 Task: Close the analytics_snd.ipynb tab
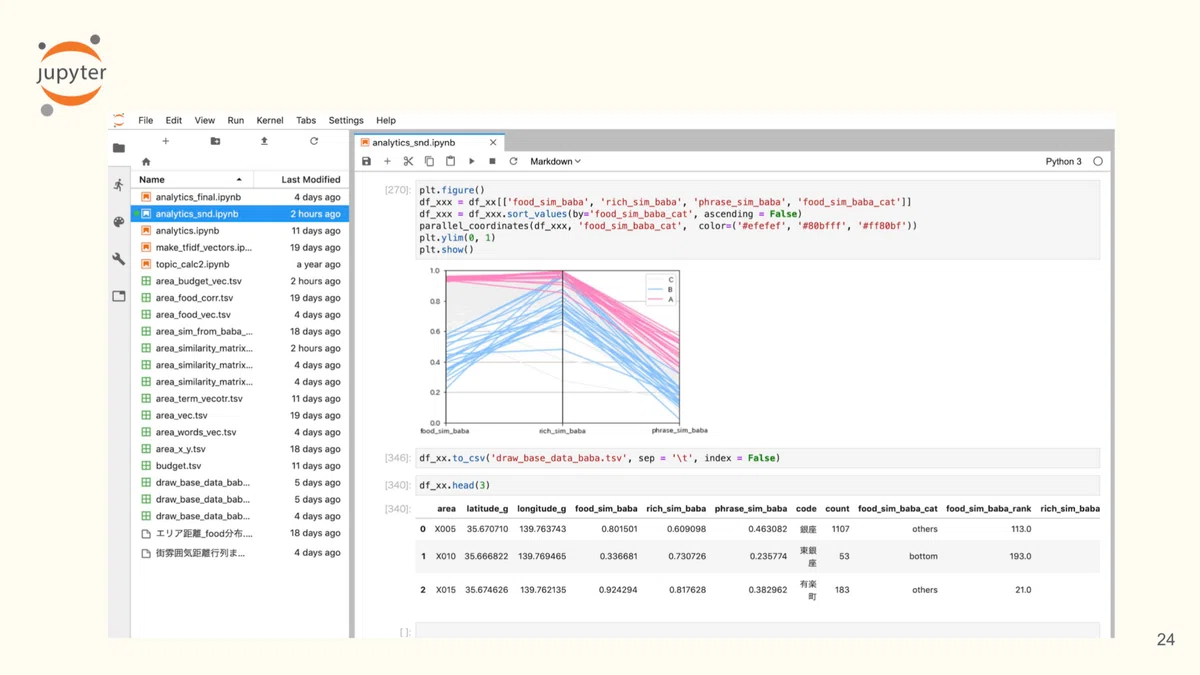pos(493,143)
